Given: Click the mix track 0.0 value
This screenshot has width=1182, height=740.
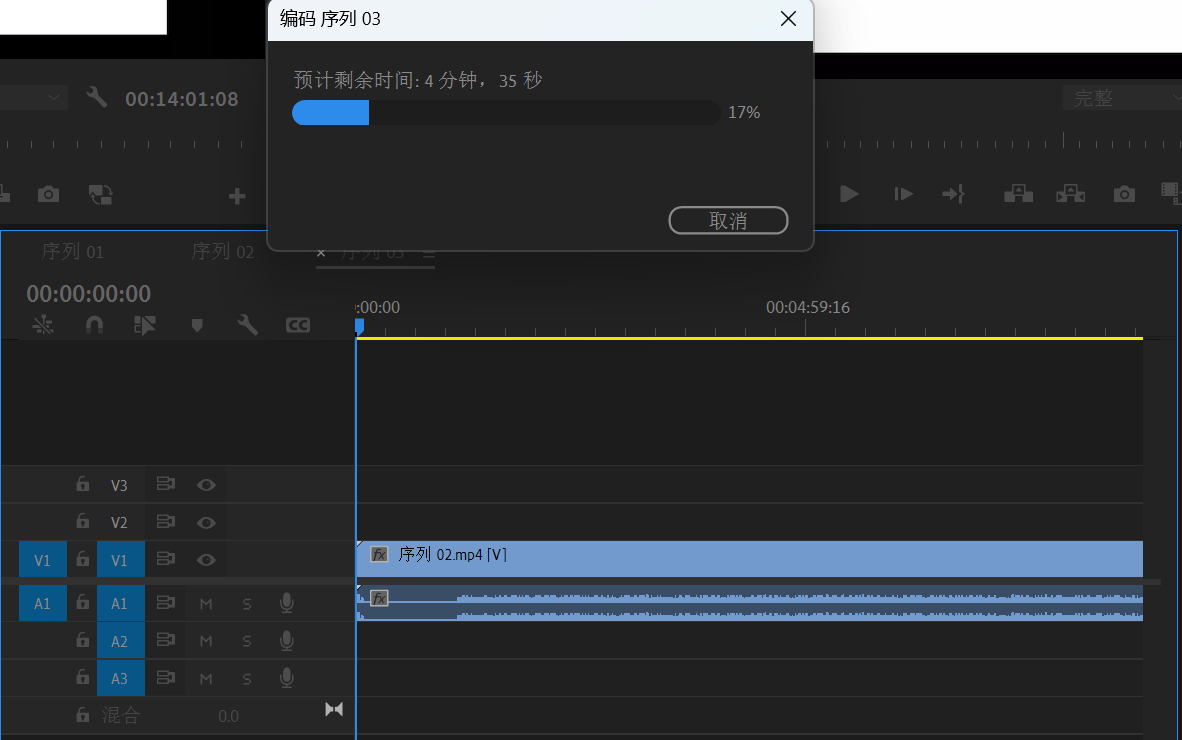Looking at the screenshot, I should [x=228, y=716].
